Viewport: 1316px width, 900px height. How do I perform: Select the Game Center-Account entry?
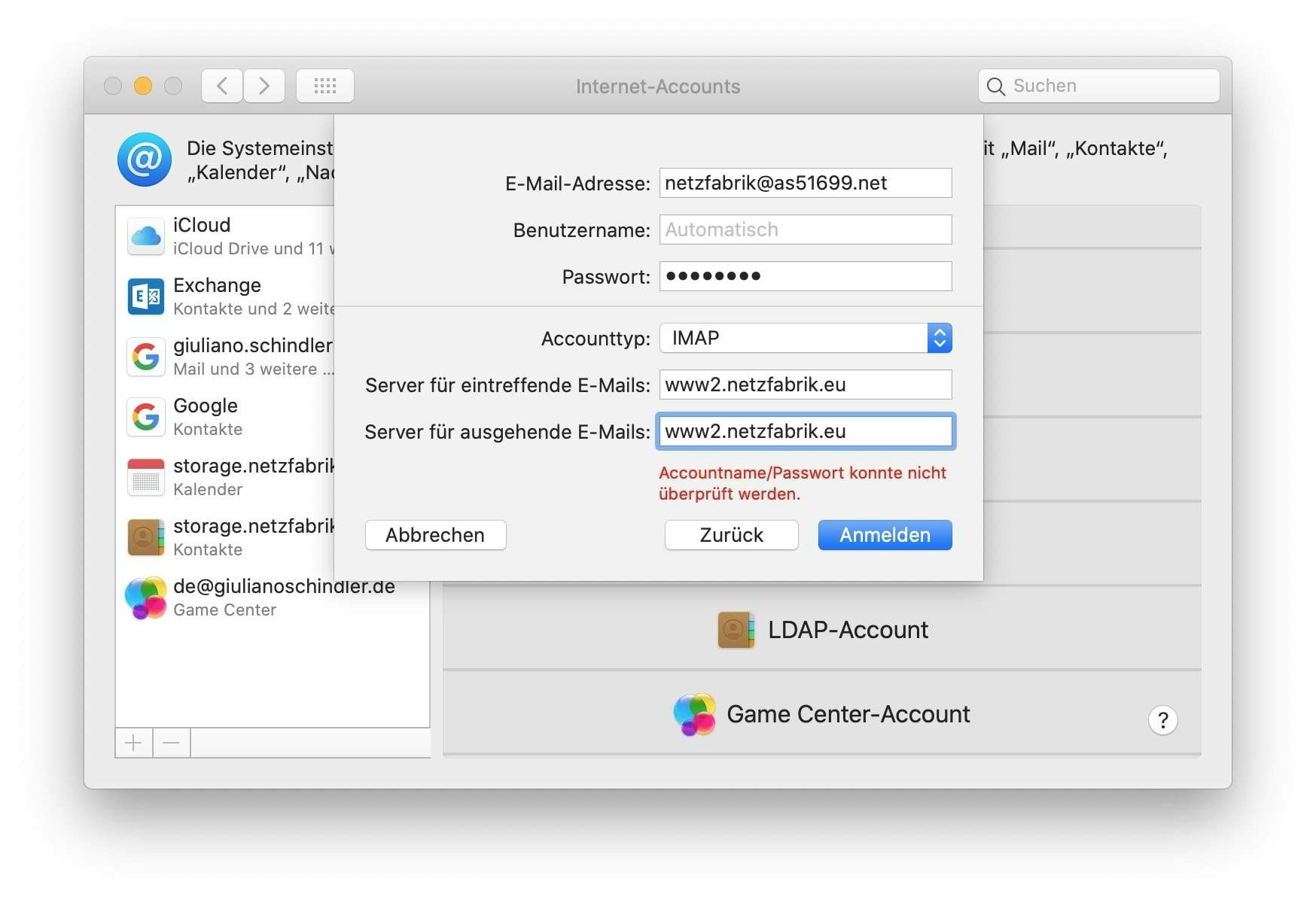click(848, 714)
